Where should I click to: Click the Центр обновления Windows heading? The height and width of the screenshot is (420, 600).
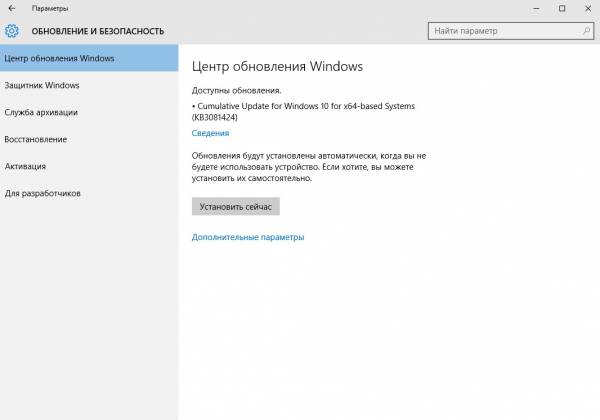pos(277,67)
